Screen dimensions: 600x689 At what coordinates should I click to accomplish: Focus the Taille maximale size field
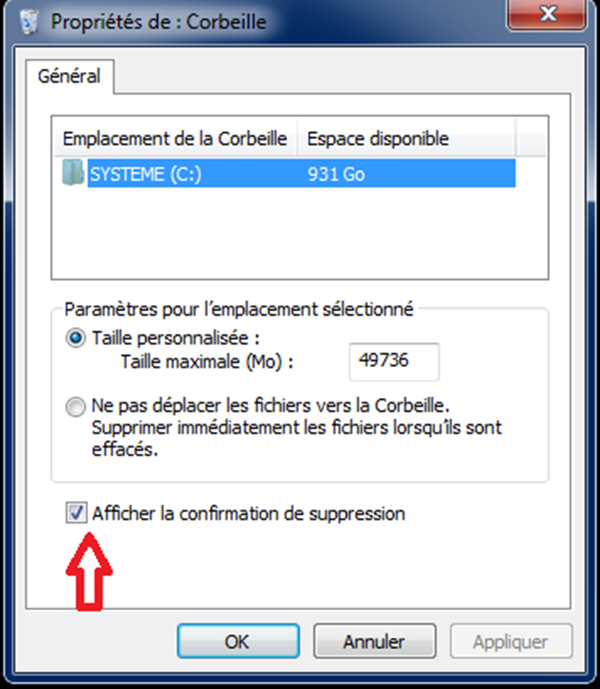tap(394, 360)
